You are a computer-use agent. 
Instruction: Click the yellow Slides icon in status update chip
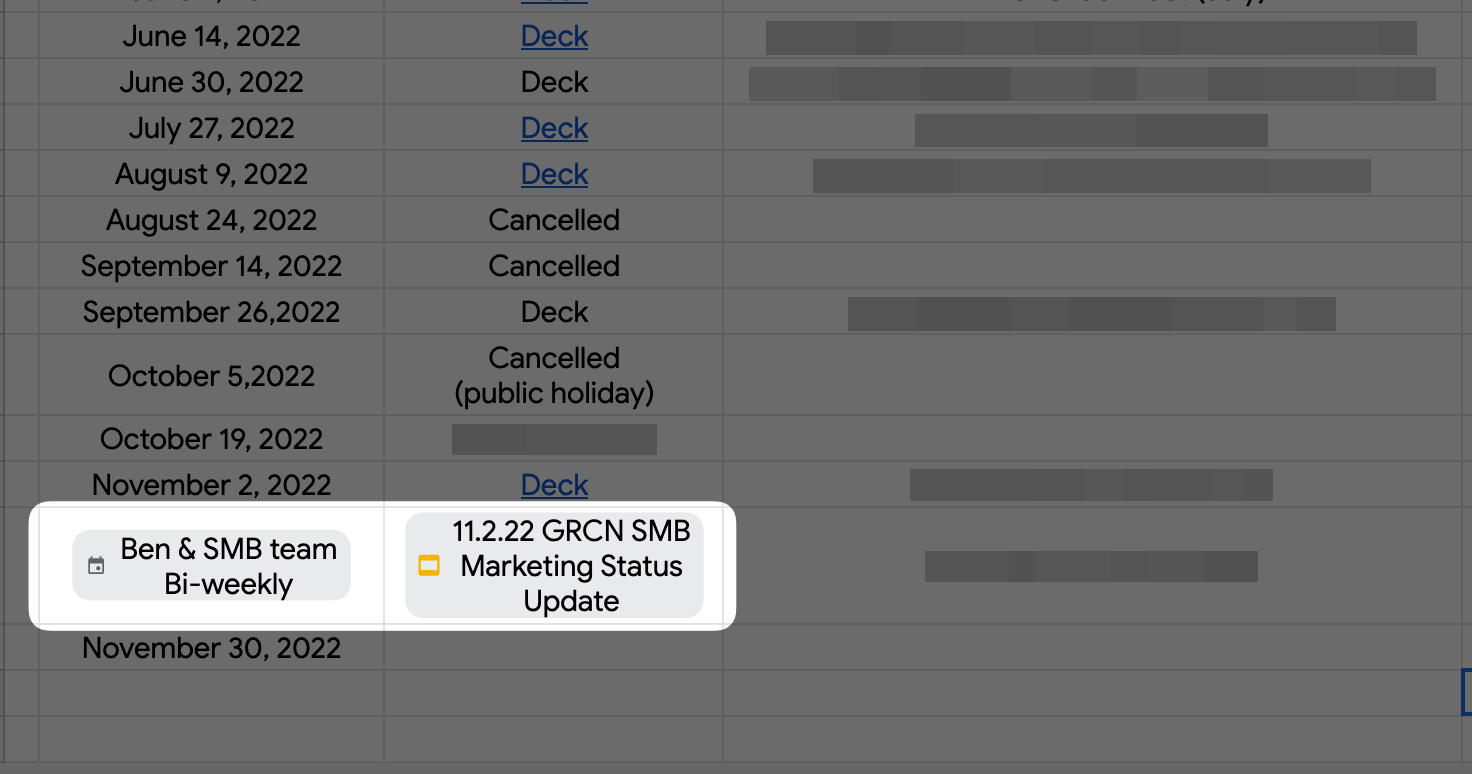point(429,566)
